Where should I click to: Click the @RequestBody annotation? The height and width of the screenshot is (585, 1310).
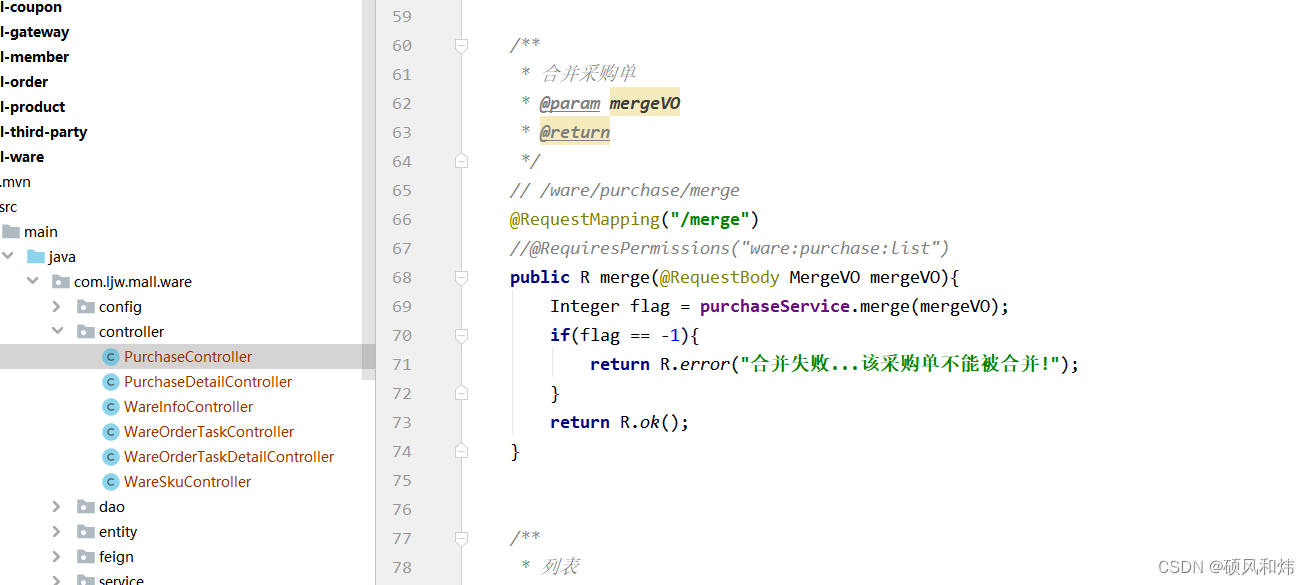[720, 277]
